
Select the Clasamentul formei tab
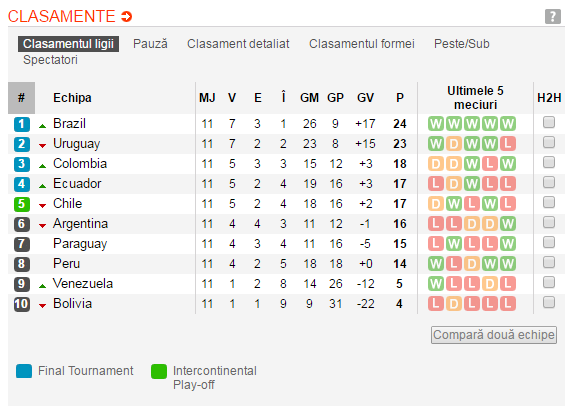tap(362, 44)
